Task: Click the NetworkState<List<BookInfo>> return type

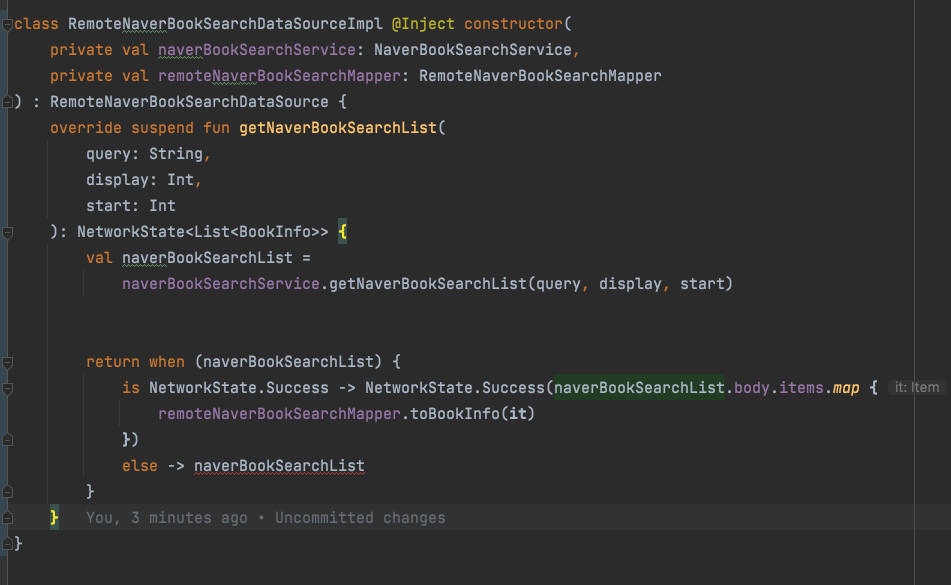Action: coord(203,232)
